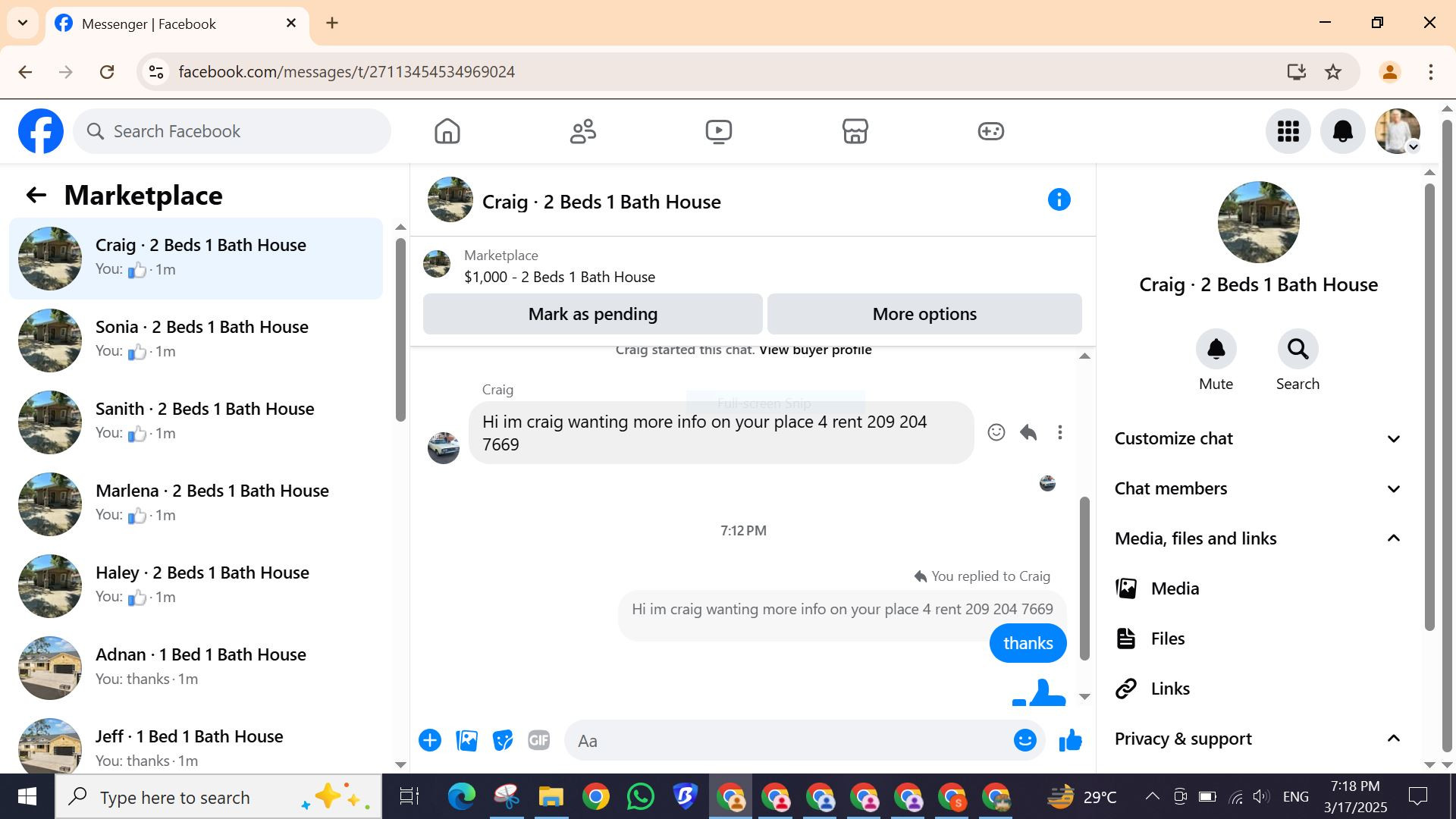Open a new browser tab
The image size is (1456, 819).
point(332,23)
